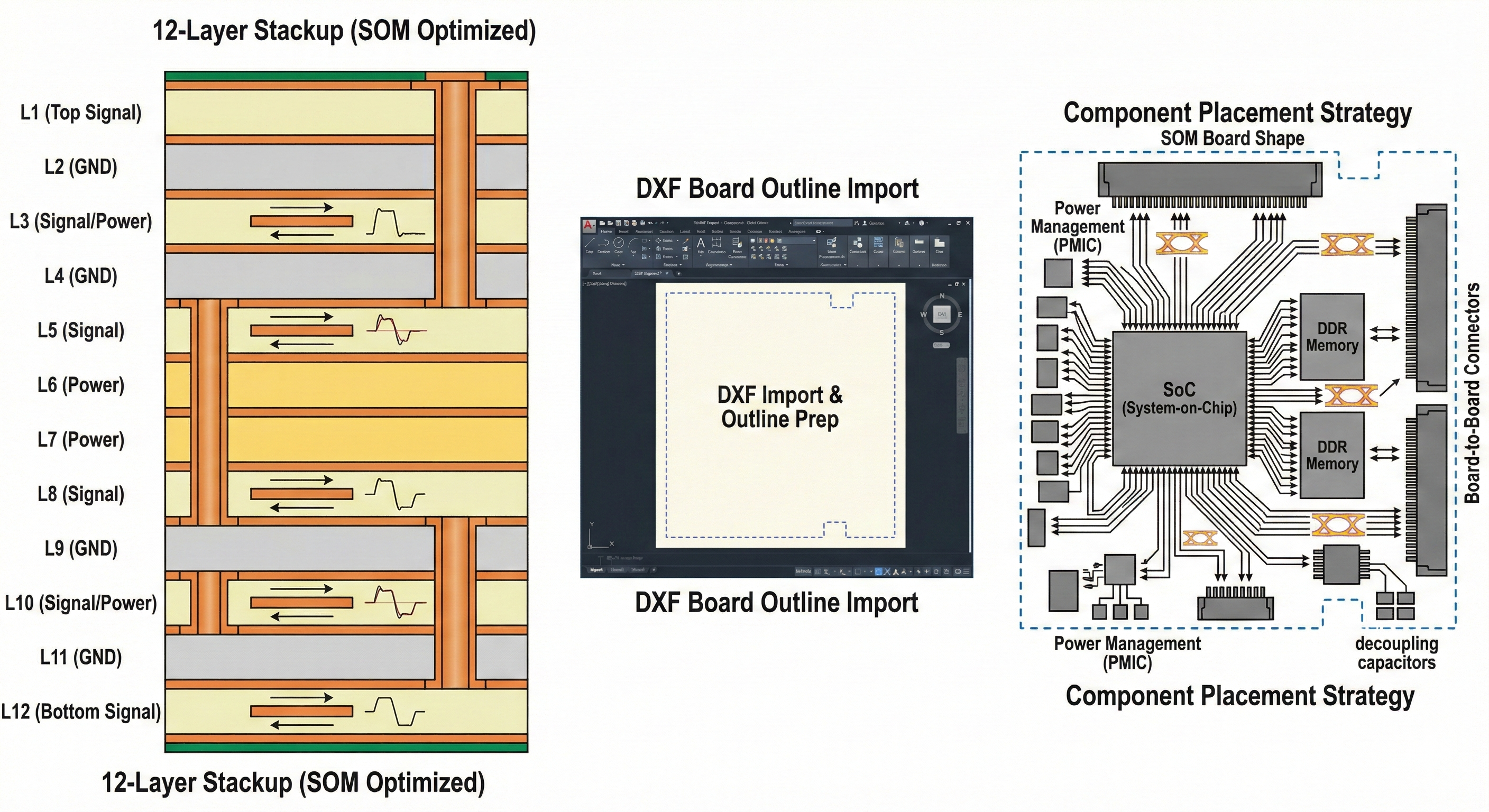1489x812 pixels.
Task: Expand the Draw panel dropdown arrow
Action: click(x=624, y=265)
